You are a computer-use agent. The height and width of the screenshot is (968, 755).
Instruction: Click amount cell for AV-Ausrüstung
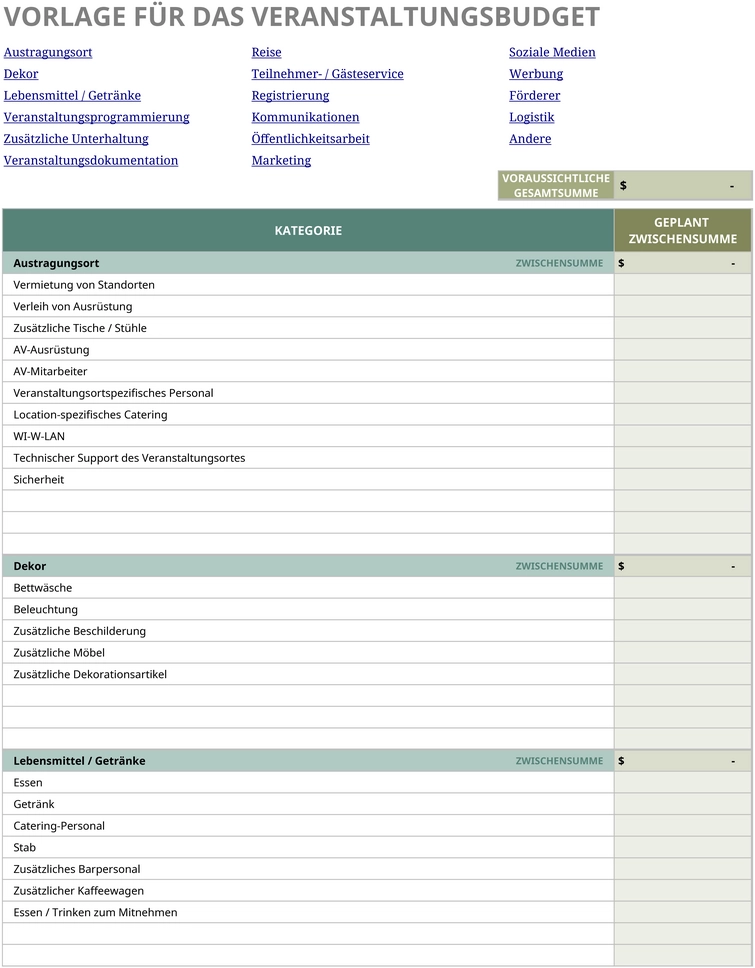683,349
